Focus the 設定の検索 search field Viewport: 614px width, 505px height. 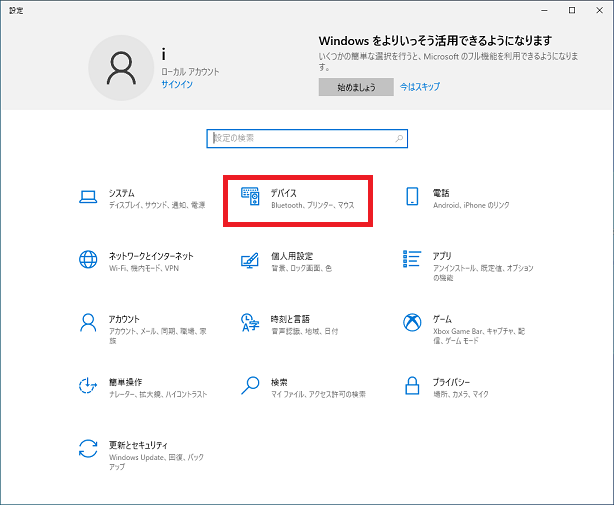coord(307,139)
